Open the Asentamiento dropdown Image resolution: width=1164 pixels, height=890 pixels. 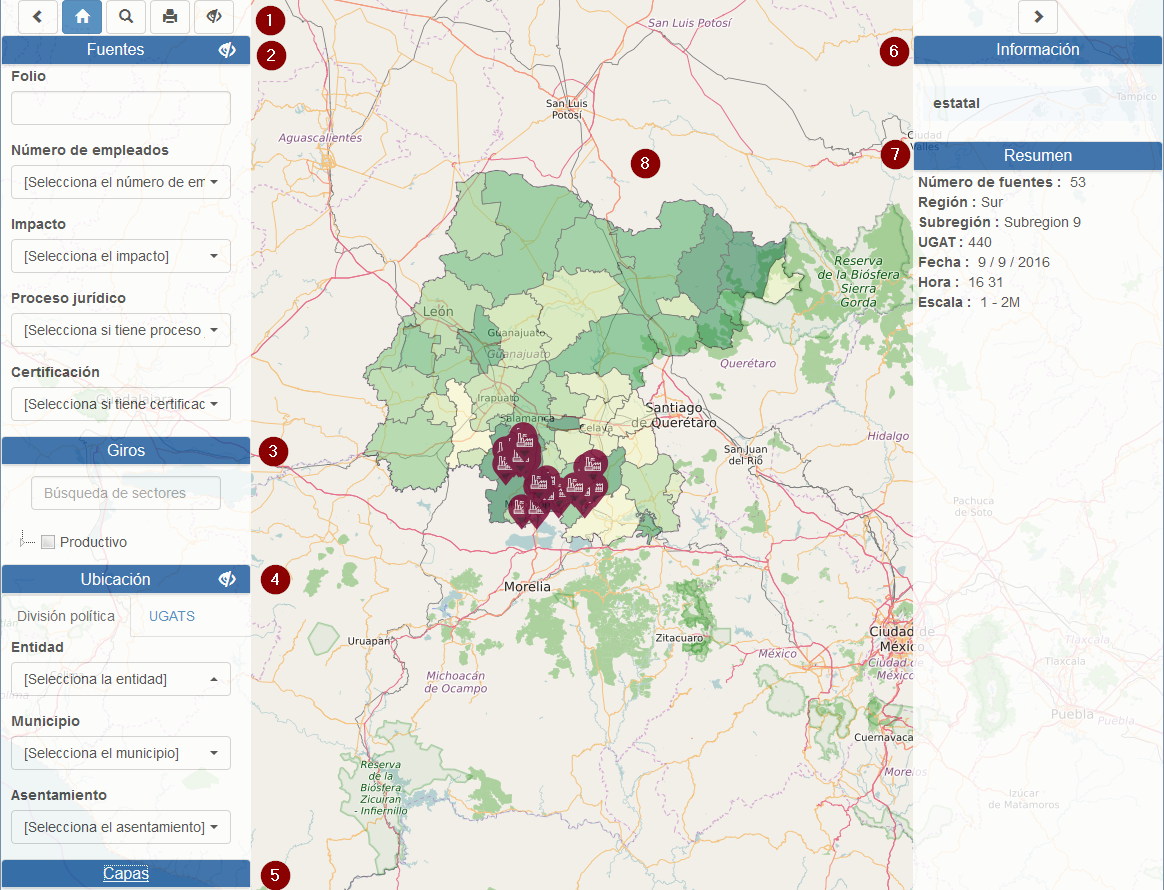(121, 827)
